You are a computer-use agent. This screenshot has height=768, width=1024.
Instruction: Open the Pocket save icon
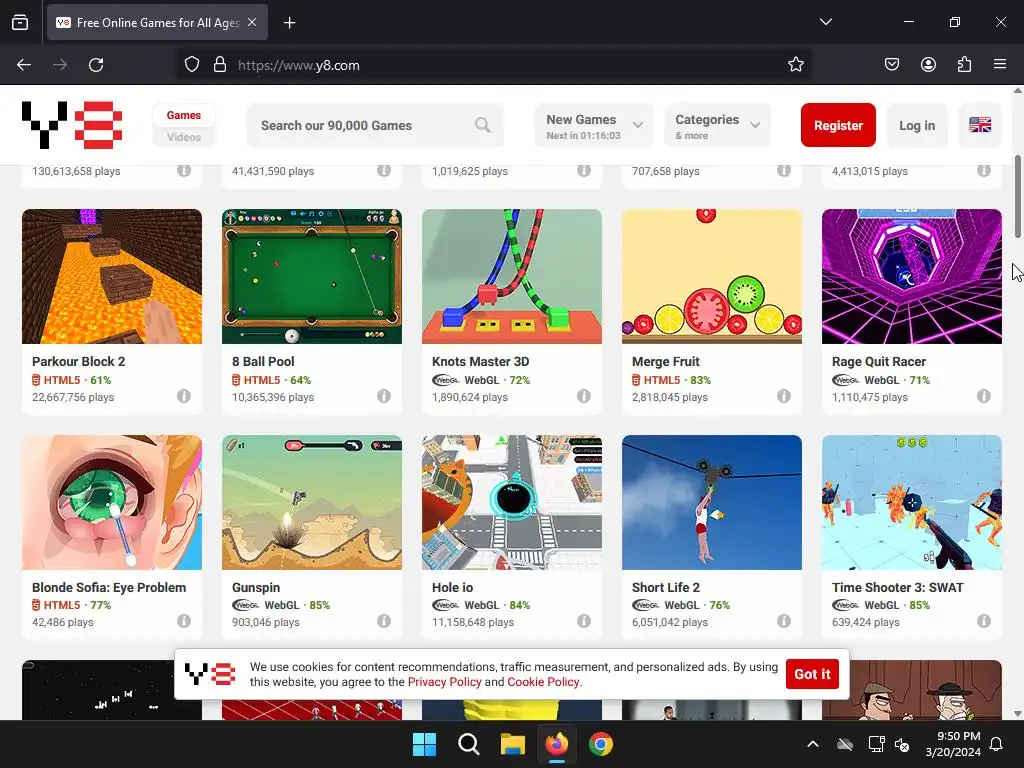click(x=892, y=65)
